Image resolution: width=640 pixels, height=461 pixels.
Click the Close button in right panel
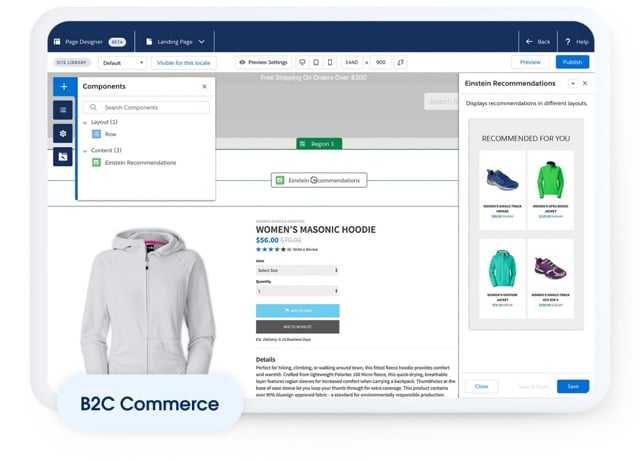pyautogui.click(x=481, y=386)
